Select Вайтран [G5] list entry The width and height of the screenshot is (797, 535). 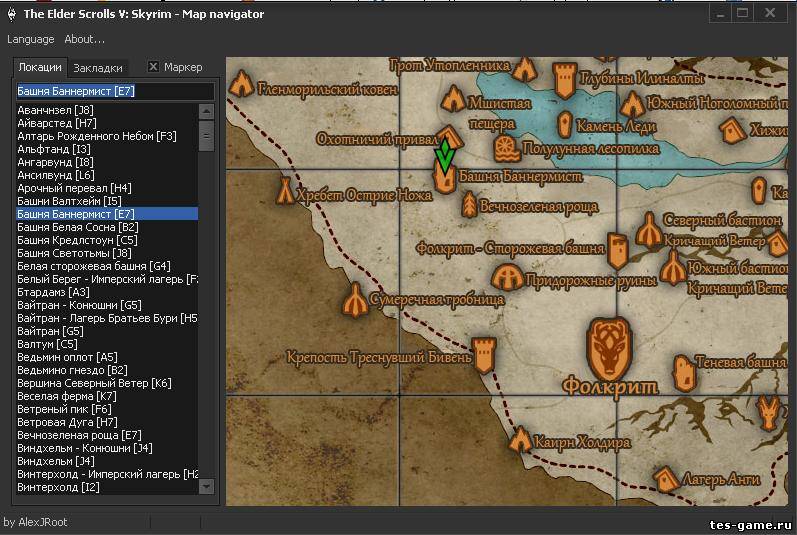tap(107, 331)
